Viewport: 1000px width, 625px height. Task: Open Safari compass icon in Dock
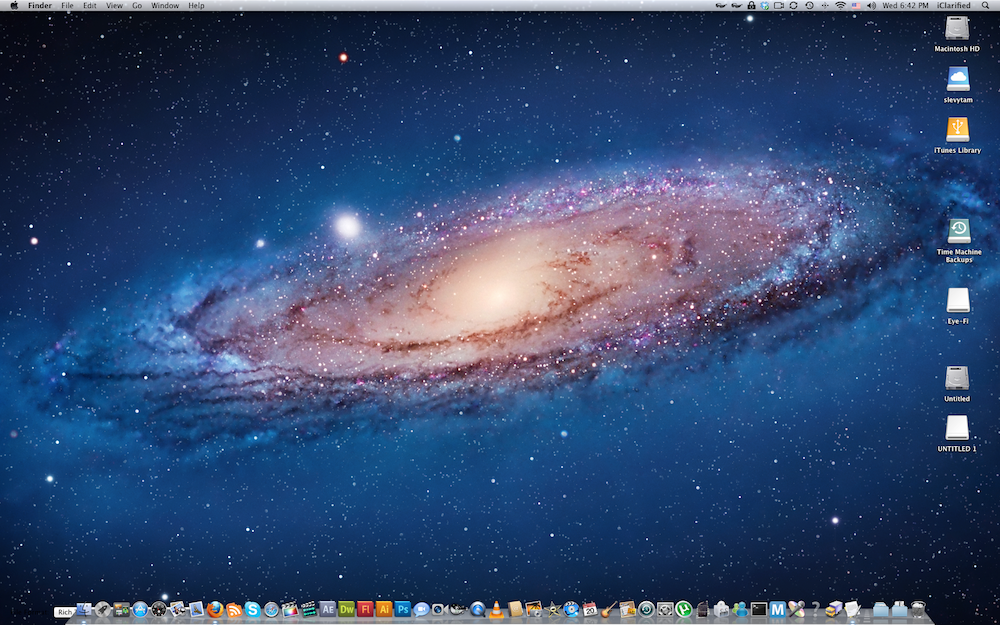(271, 609)
